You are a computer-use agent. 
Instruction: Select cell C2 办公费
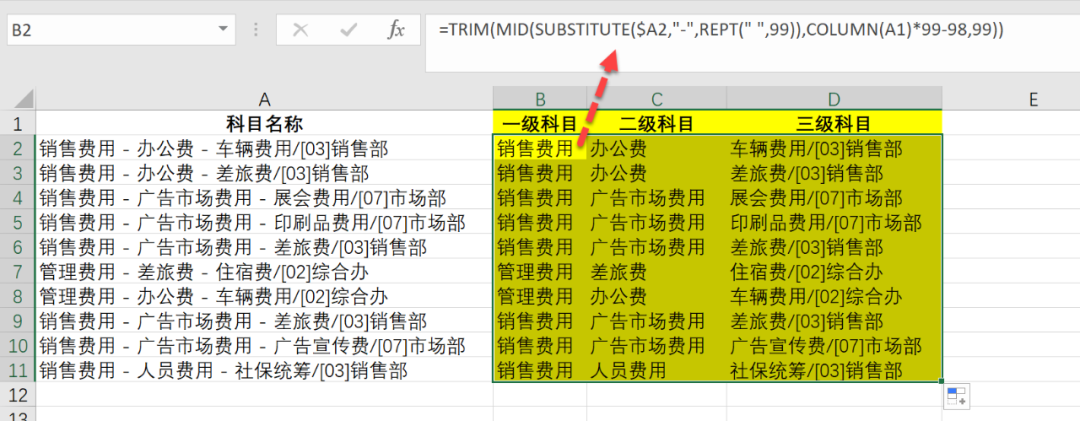click(x=656, y=148)
